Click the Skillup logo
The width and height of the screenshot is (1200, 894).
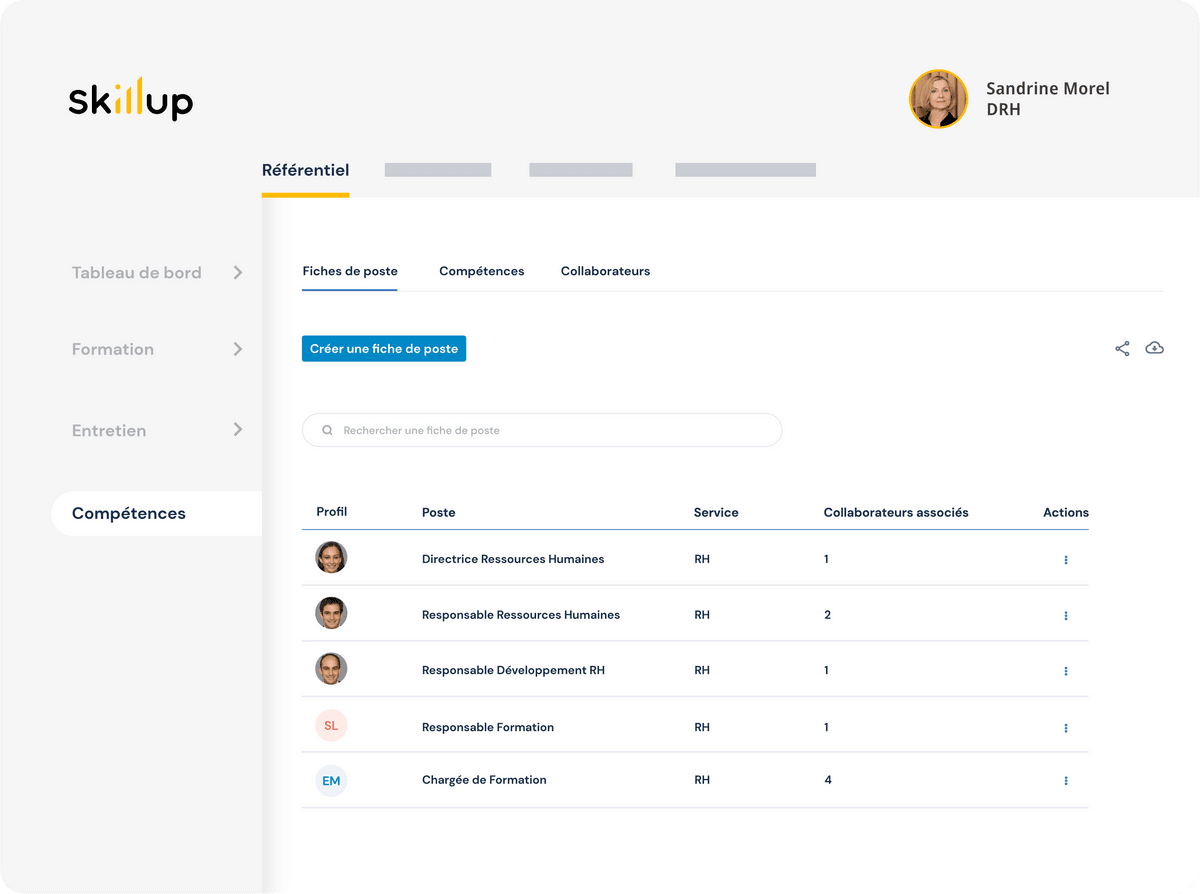tap(131, 99)
